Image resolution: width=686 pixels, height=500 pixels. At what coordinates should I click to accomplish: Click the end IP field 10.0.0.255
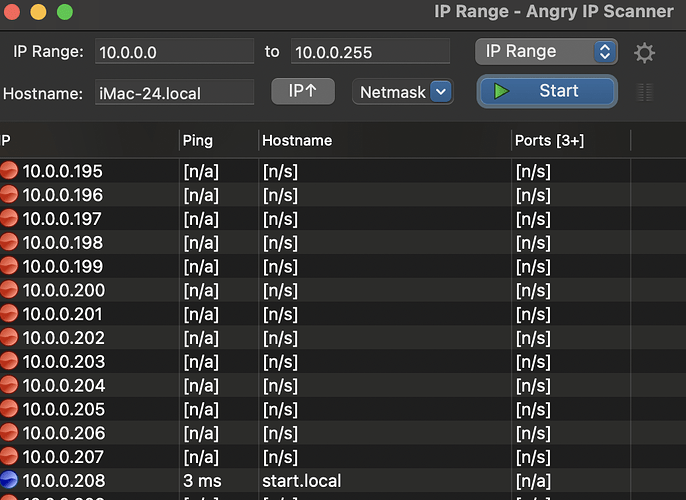(x=370, y=52)
